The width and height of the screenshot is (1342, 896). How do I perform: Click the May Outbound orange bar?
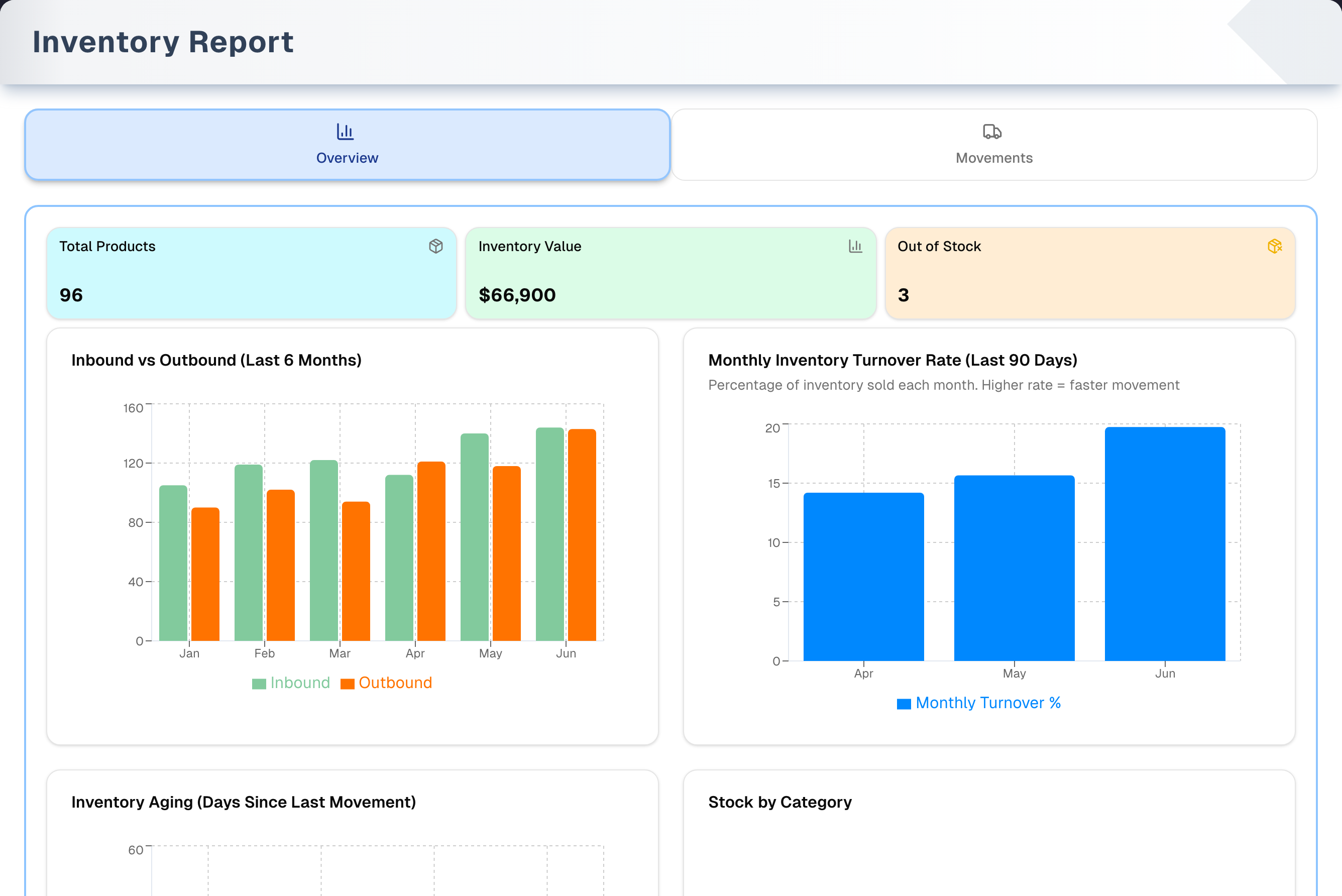click(507, 553)
